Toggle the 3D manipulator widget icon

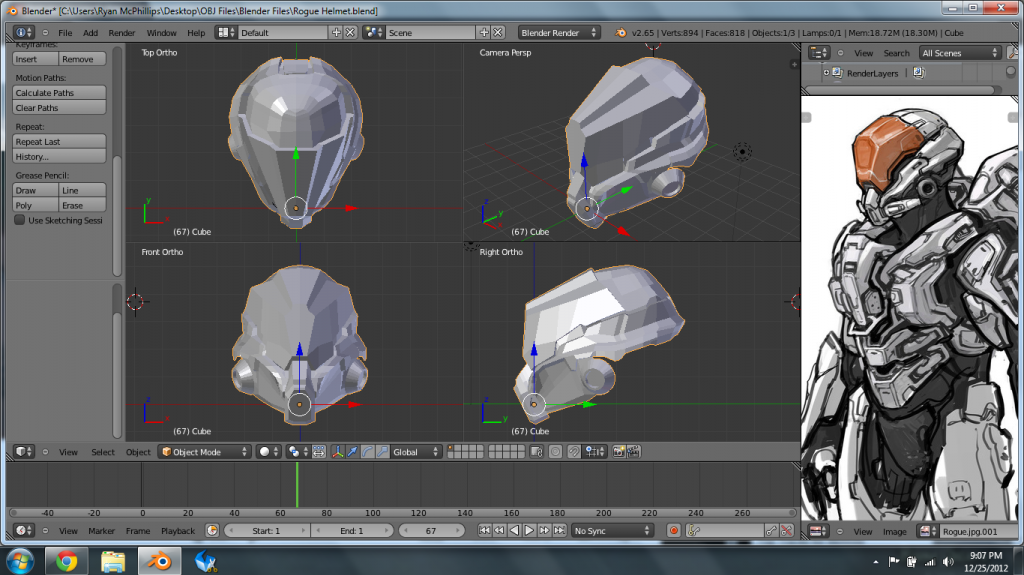337,452
